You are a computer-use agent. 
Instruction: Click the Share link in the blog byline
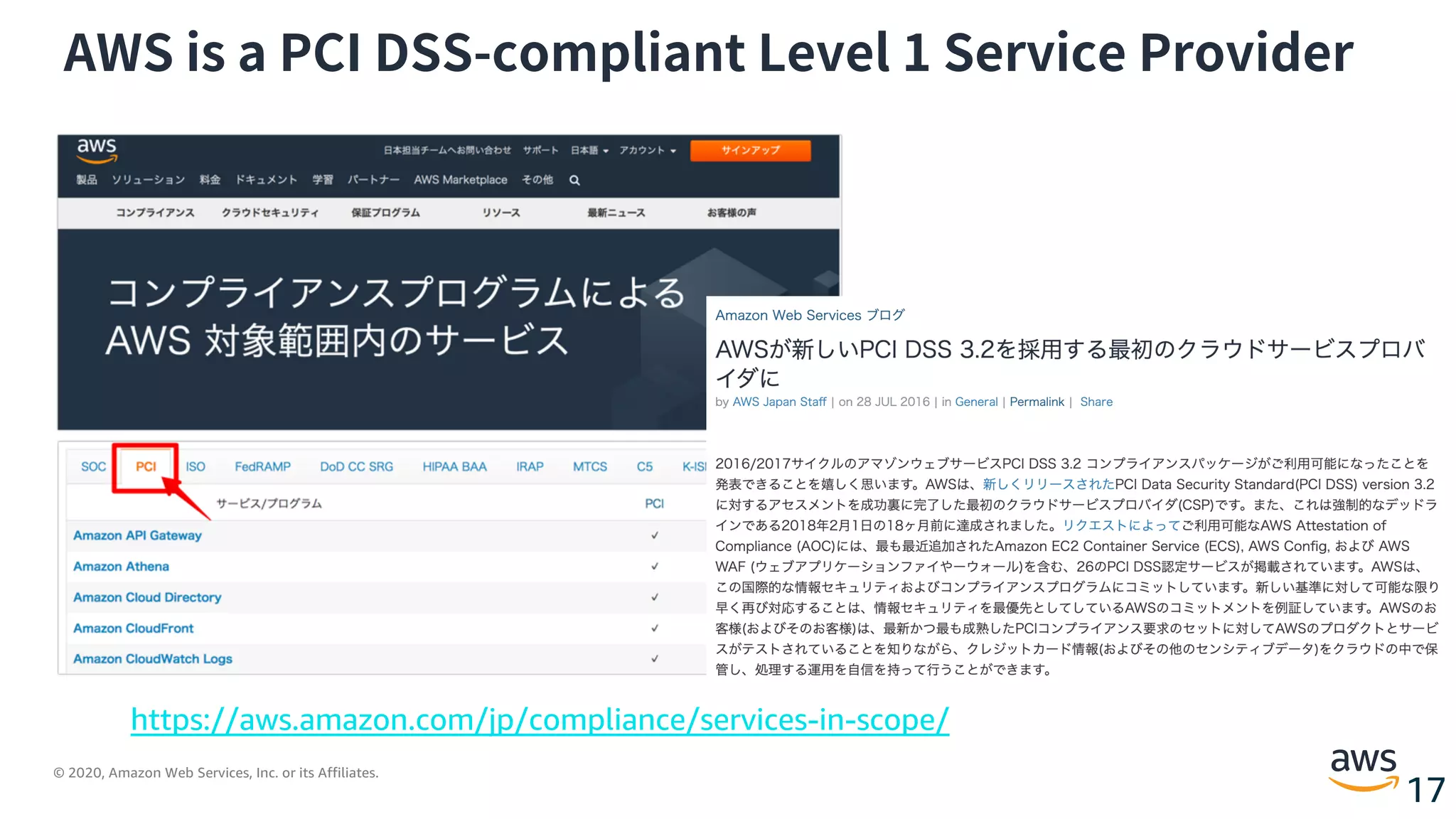pos(1096,402)
